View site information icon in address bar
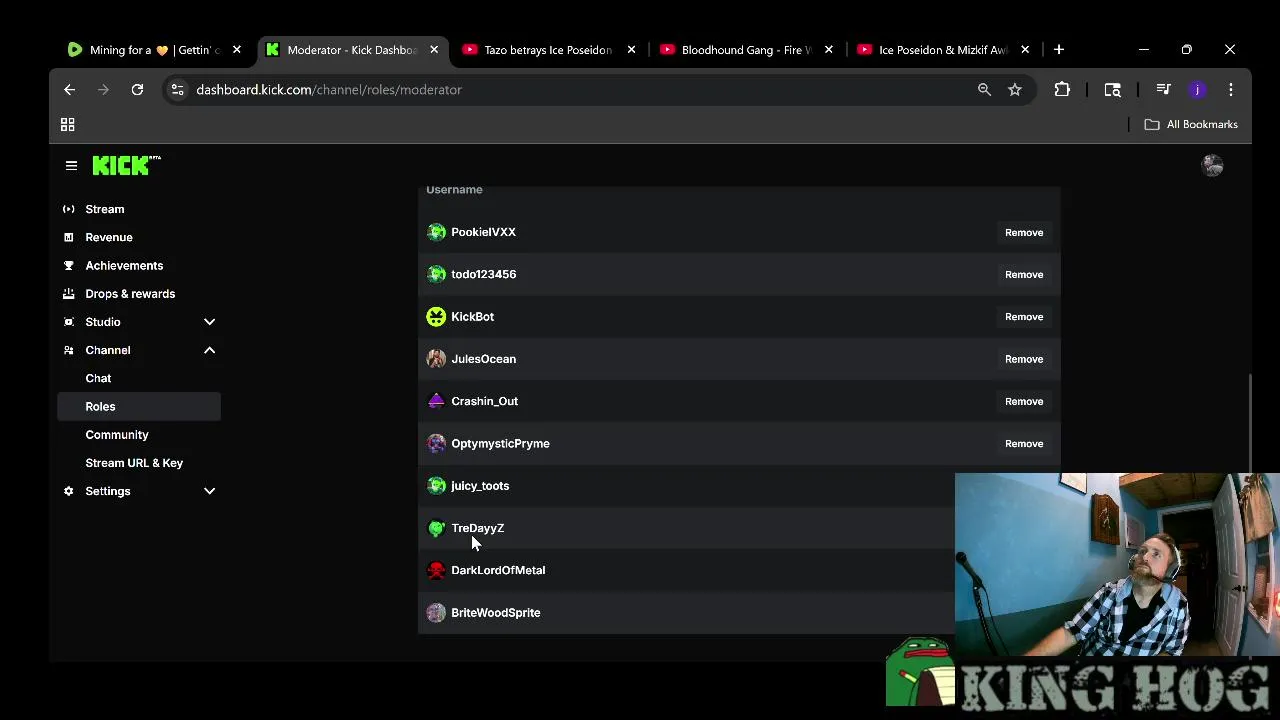This screenshot has width=1280, height=720. click(x=177, y=90)
